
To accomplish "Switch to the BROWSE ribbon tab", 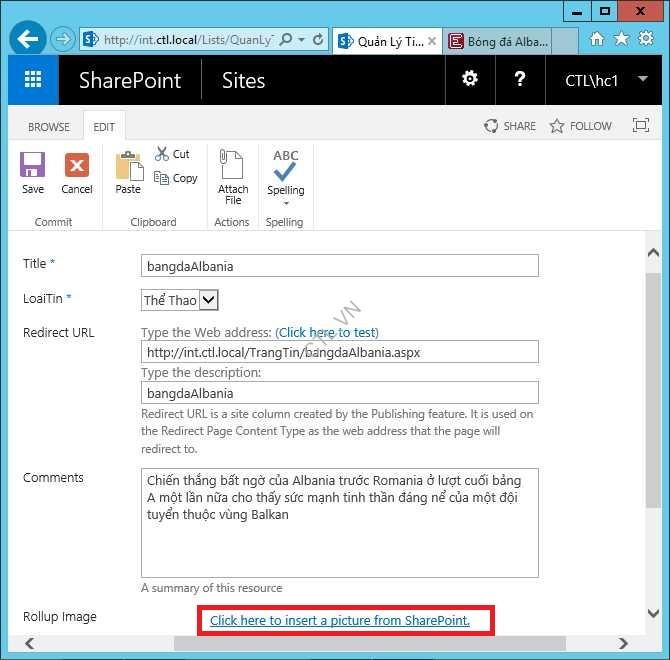I will pos(49,127).
